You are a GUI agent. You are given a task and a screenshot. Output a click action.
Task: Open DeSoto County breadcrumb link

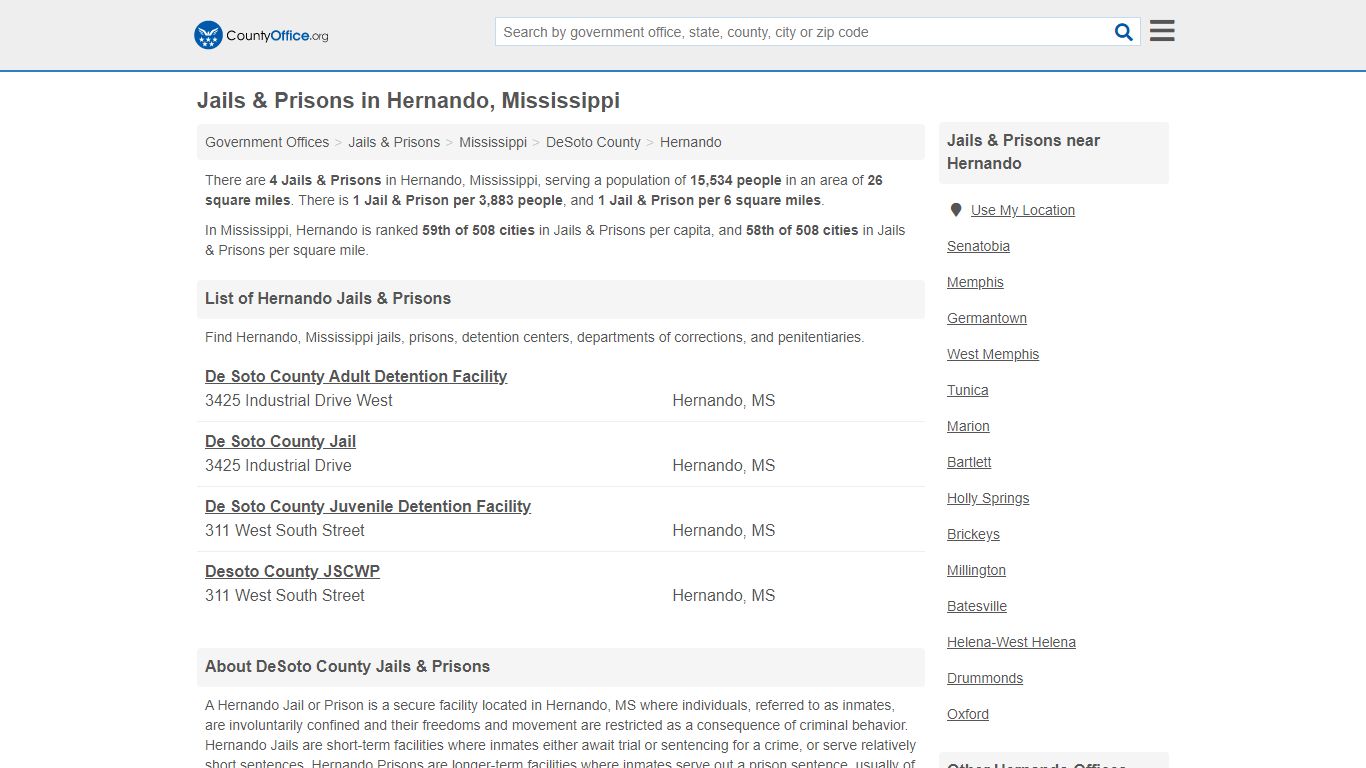click(x=593, y=142)
